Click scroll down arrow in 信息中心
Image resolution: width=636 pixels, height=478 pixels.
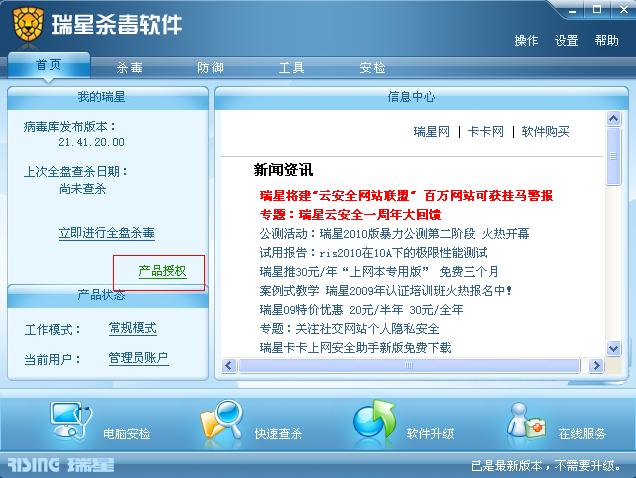(x=613, y=348)
